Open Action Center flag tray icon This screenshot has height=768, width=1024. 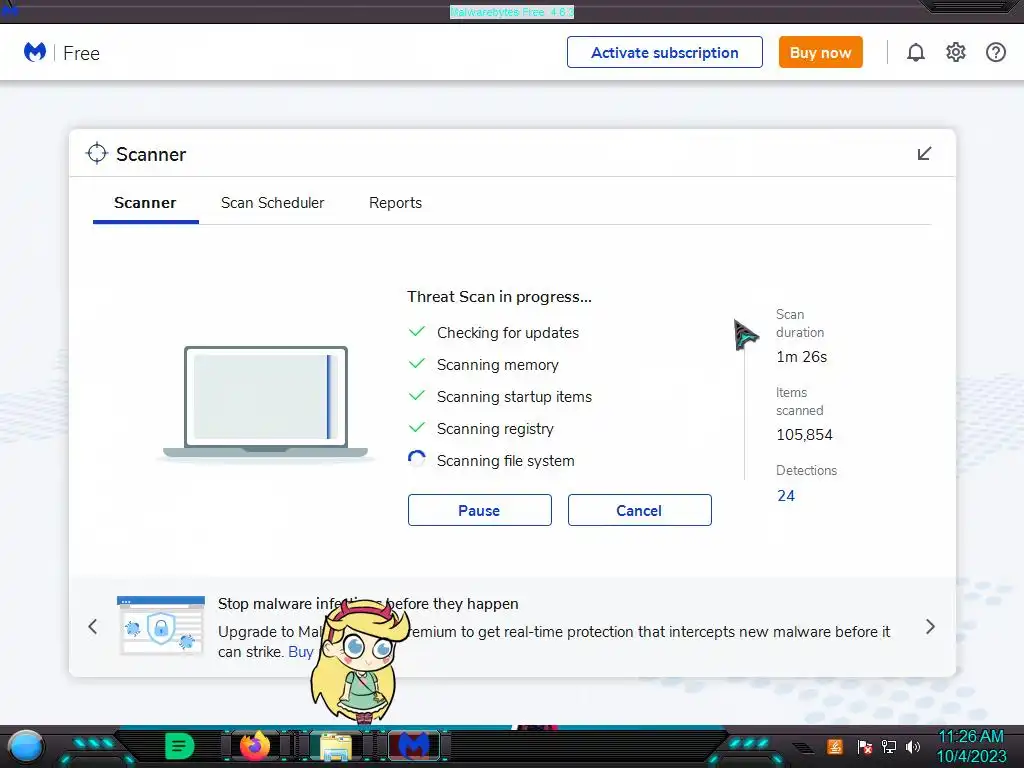(865, 746)
